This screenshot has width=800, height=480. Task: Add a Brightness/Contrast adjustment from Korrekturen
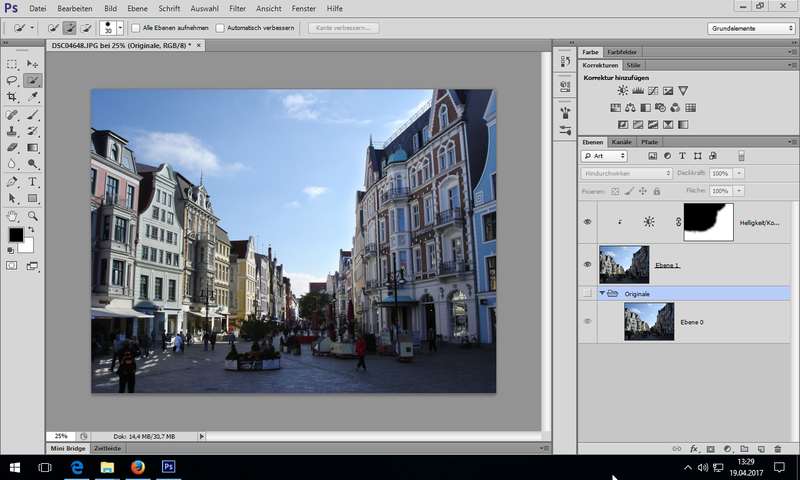pyautogui.click(x=622, y=91)
